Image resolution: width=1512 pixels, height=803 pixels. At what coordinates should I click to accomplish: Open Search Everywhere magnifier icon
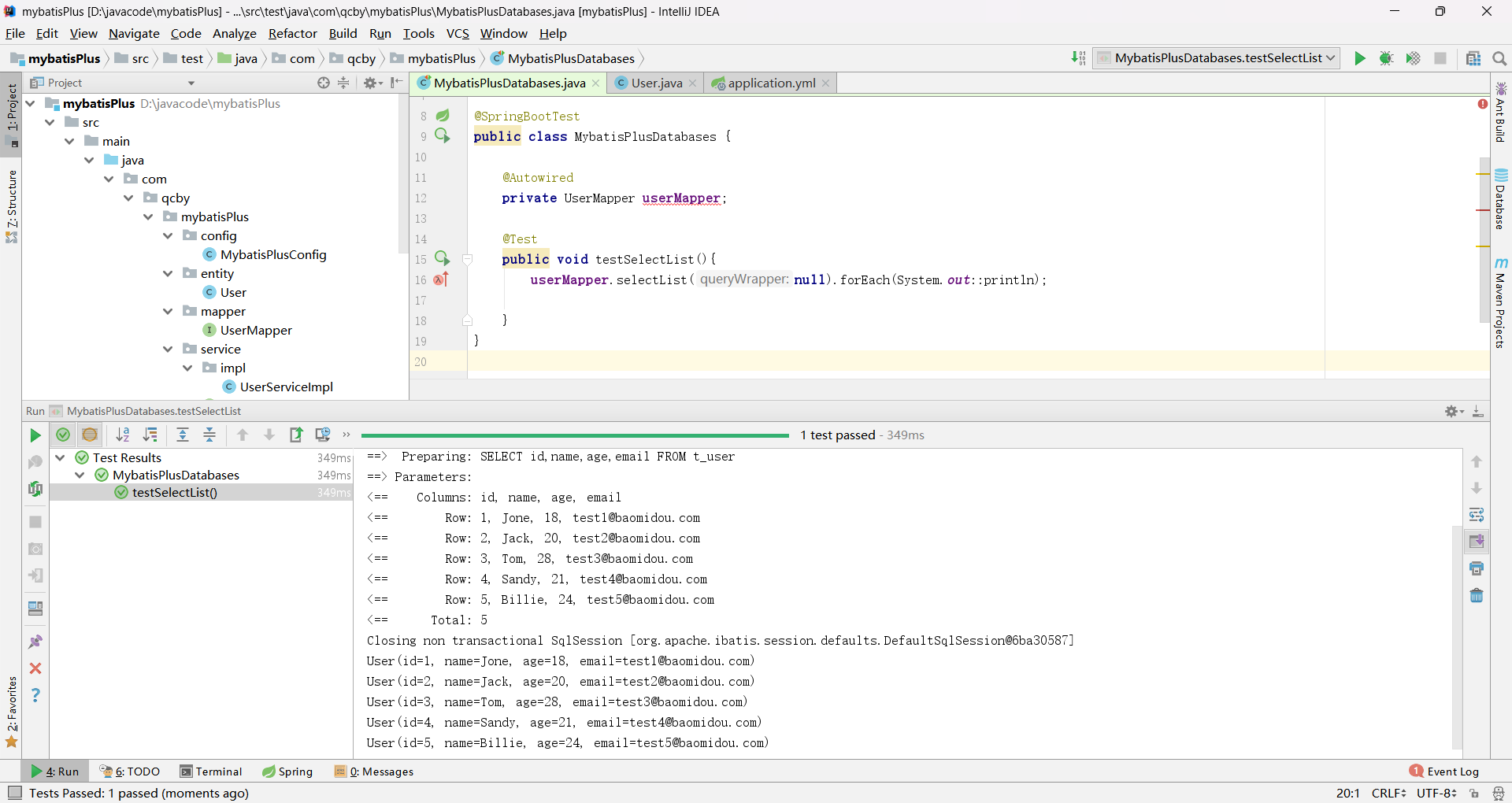[1499, 58]
